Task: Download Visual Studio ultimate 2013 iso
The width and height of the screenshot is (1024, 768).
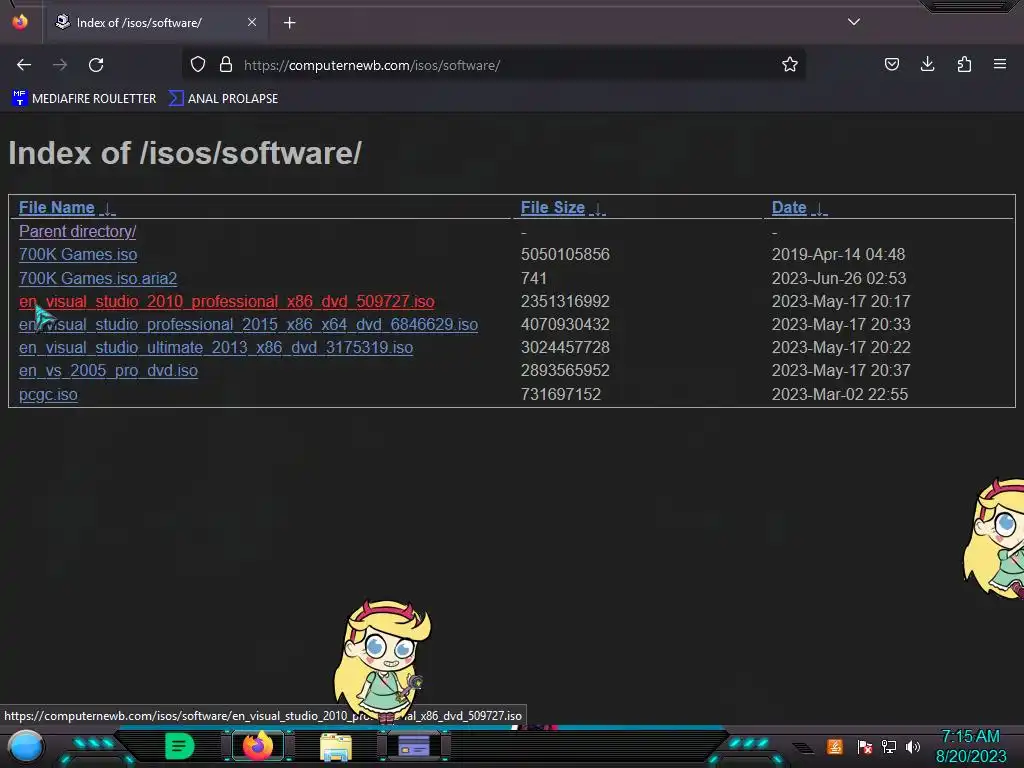Action: [x=216, y=347]
